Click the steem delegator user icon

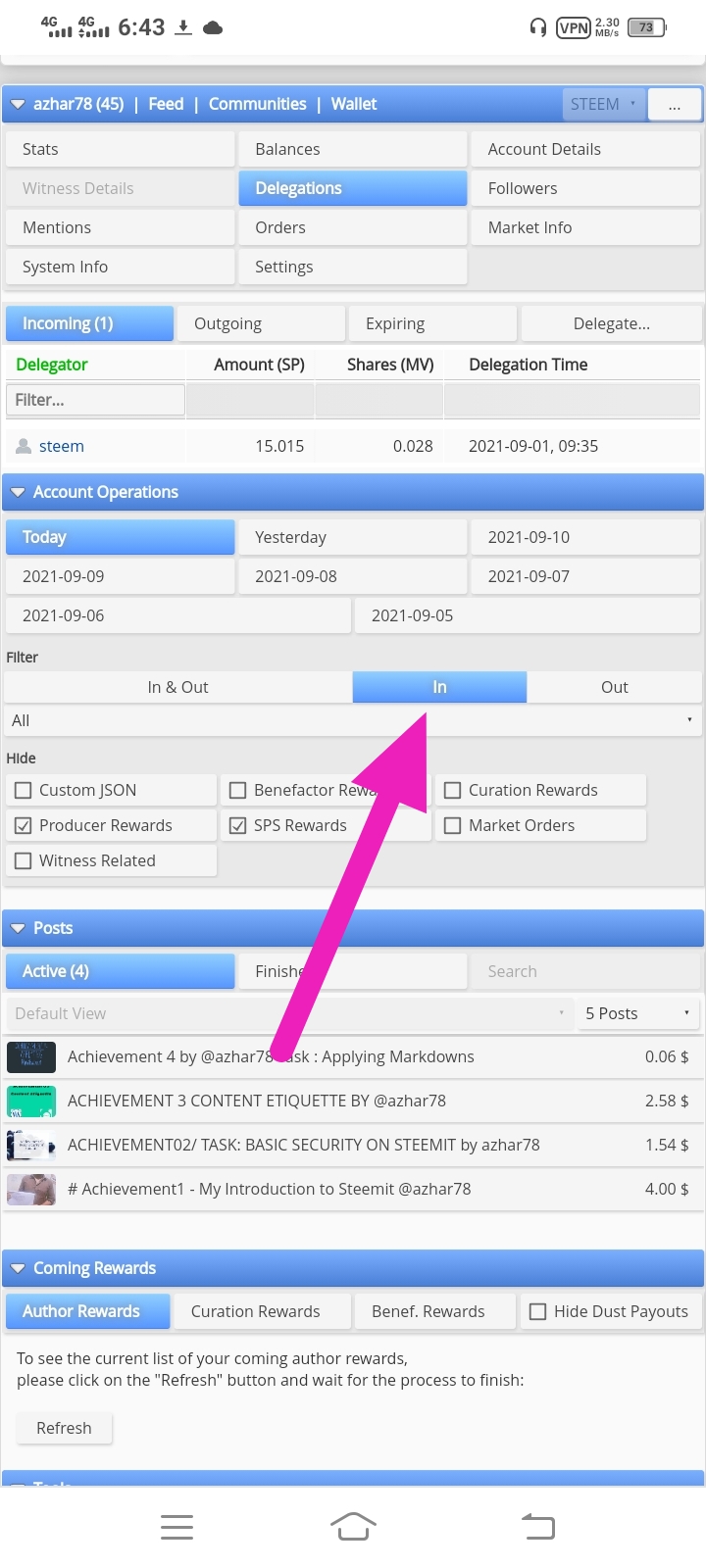(24, 446)
